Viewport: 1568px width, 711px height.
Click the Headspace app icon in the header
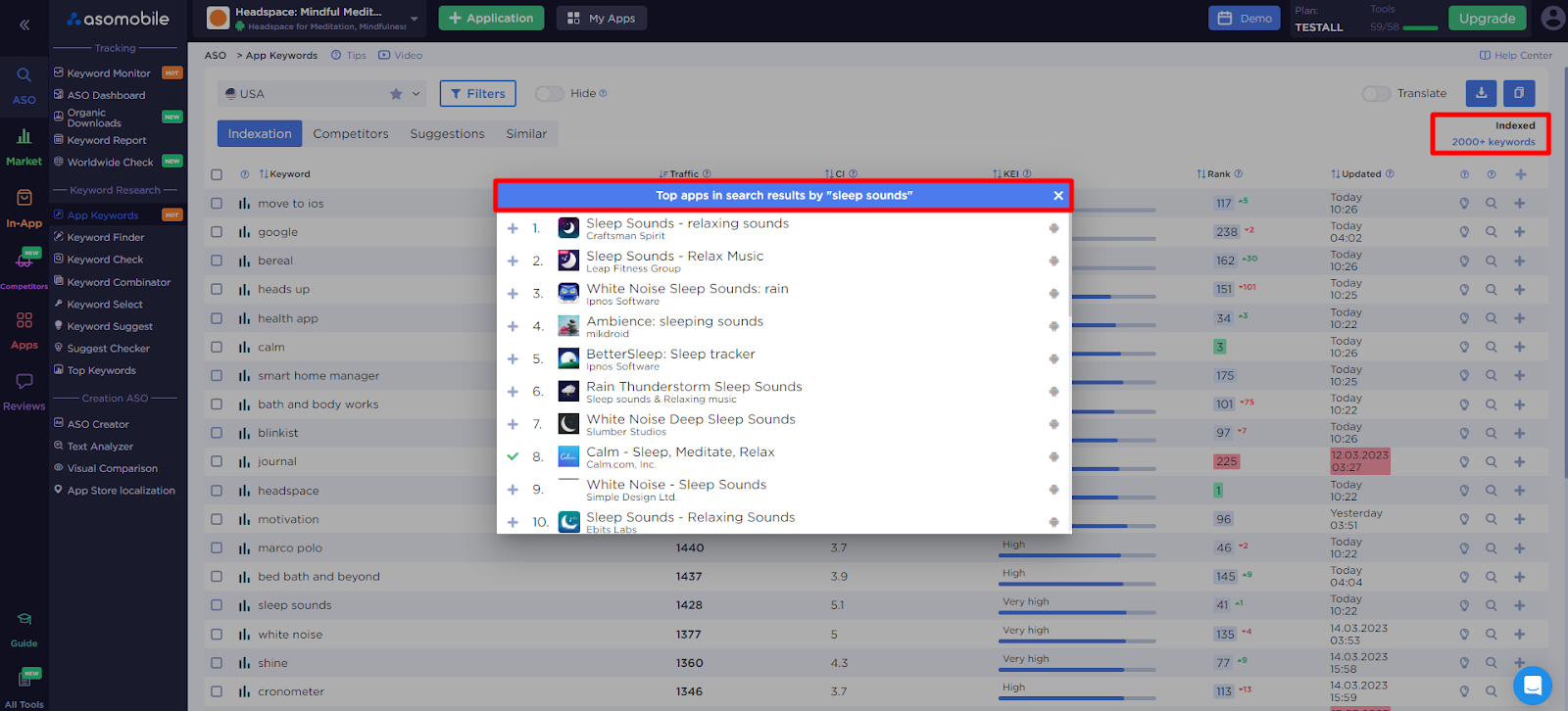click(219, 18)
